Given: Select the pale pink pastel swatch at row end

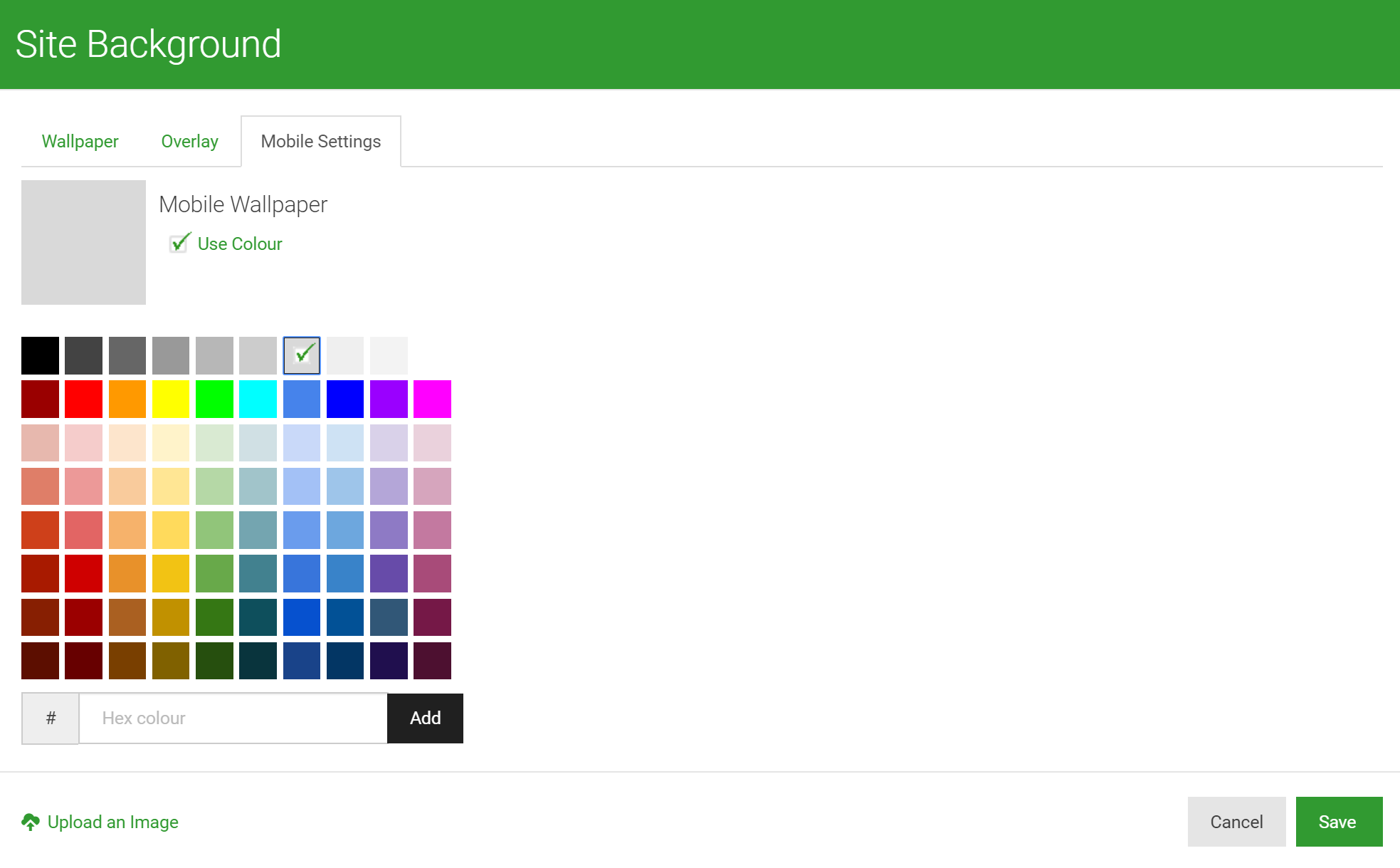Looking at the screenshot, I should pyautogui.click(x=432, y=443).
